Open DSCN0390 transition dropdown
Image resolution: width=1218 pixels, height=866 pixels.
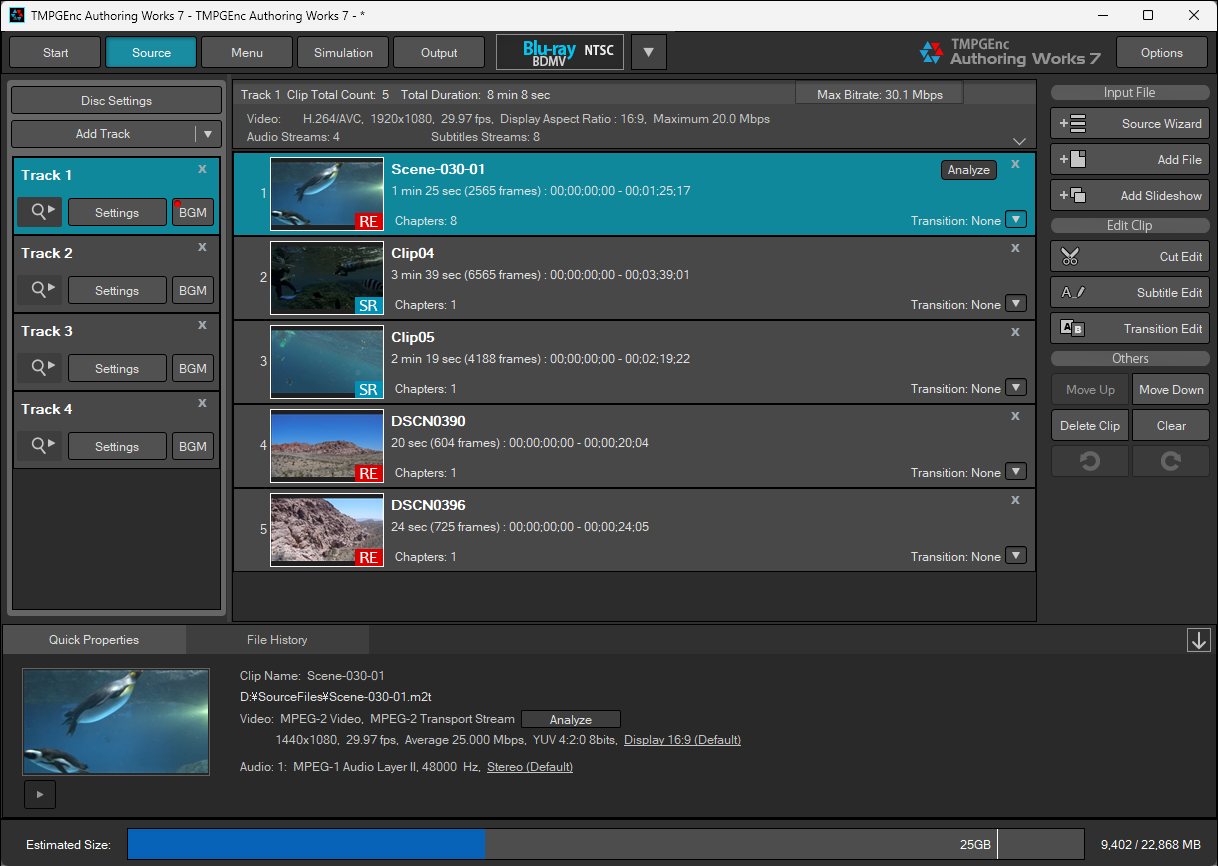(1016, 472)
